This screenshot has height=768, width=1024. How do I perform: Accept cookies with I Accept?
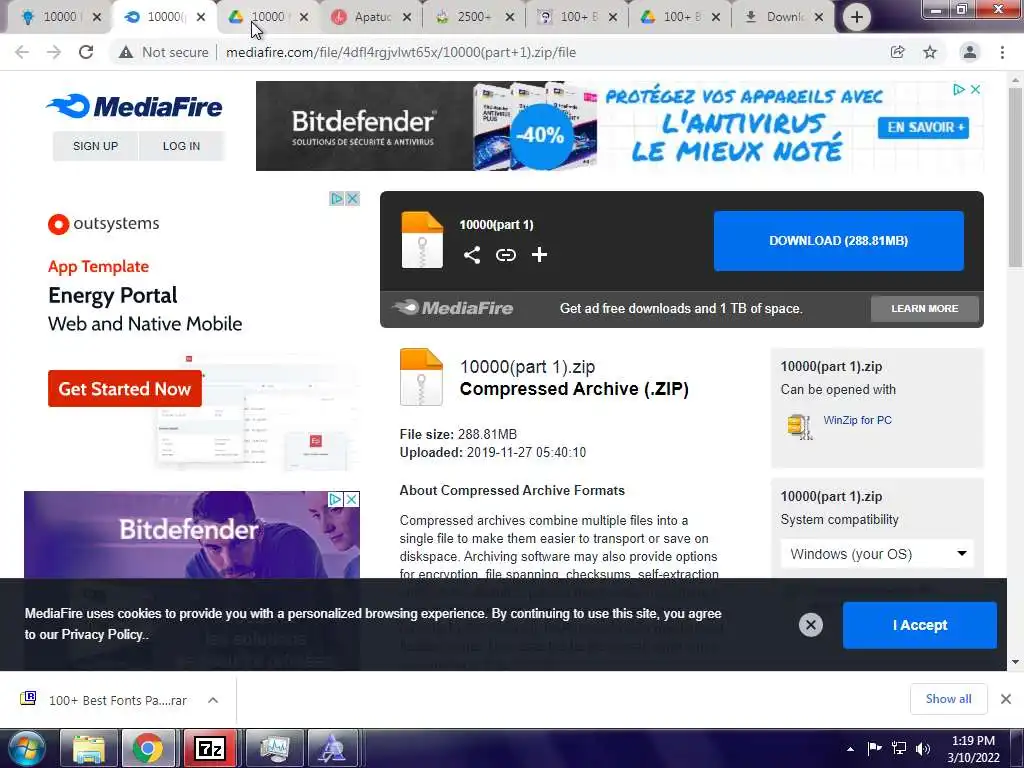(920, 625)
